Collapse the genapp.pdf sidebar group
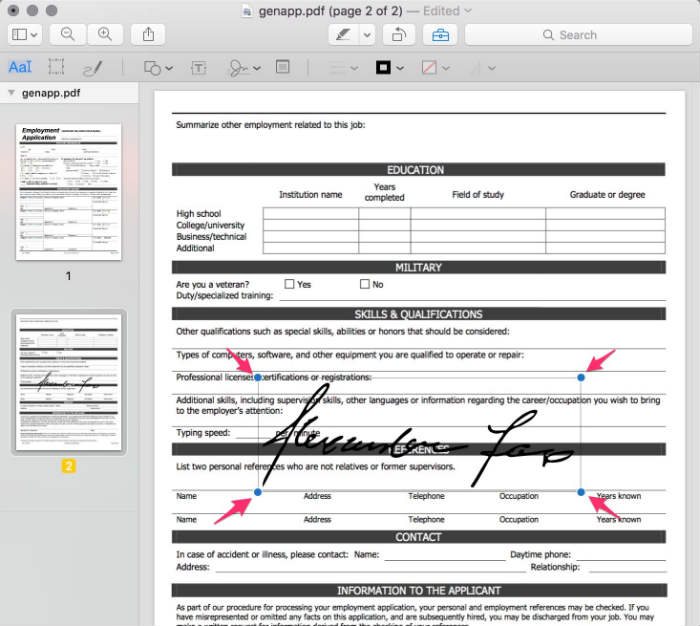The image size is (700, 626). pyautogui.click(x=11, y=93)
